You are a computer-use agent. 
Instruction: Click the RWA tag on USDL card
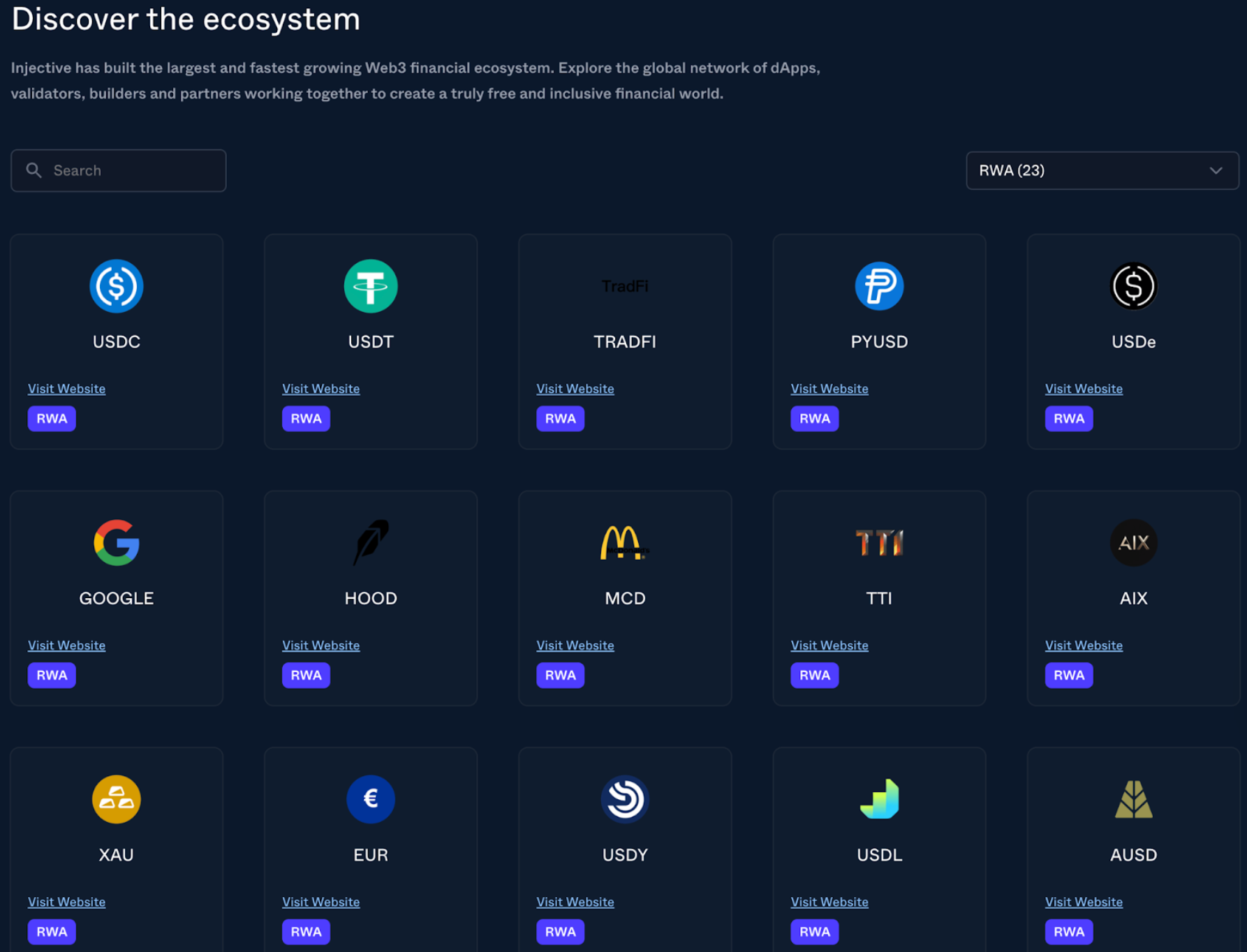coord(814,932)
